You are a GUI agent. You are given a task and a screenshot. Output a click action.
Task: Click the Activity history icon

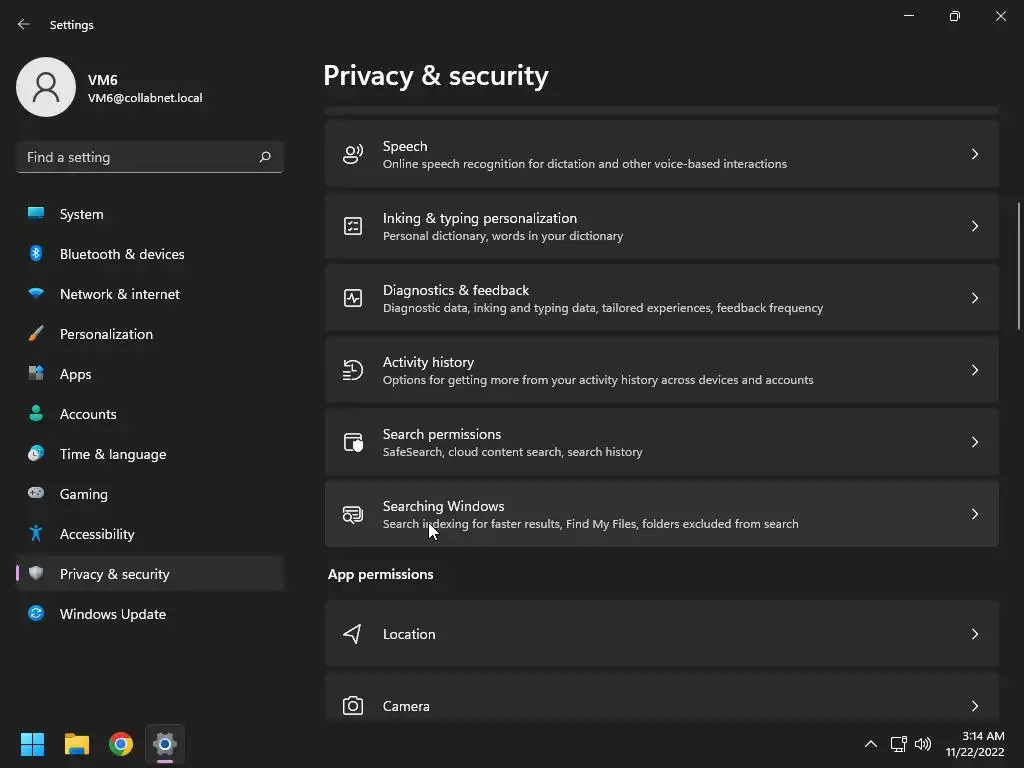tap(353, 370)
